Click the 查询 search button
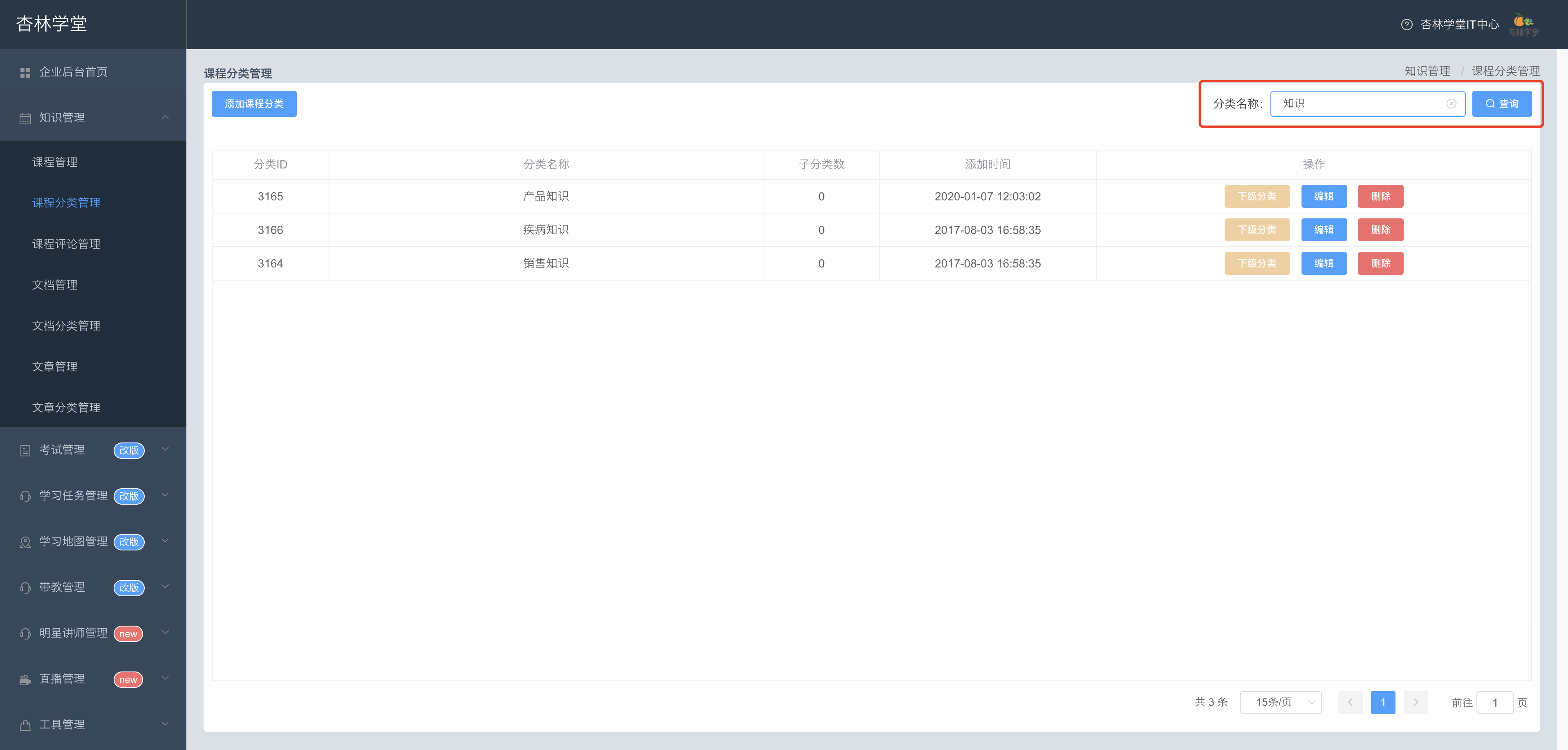 pos(1502,104)
